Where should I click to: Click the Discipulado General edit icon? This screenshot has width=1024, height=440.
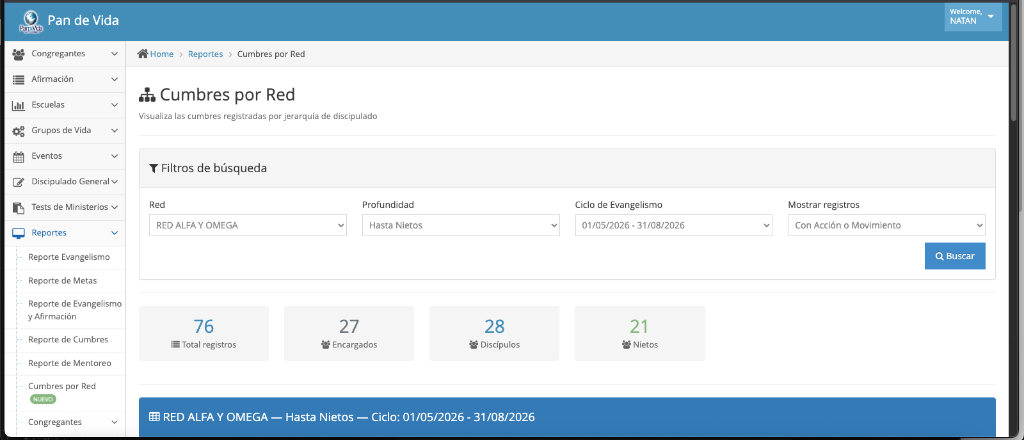(18, 182)
